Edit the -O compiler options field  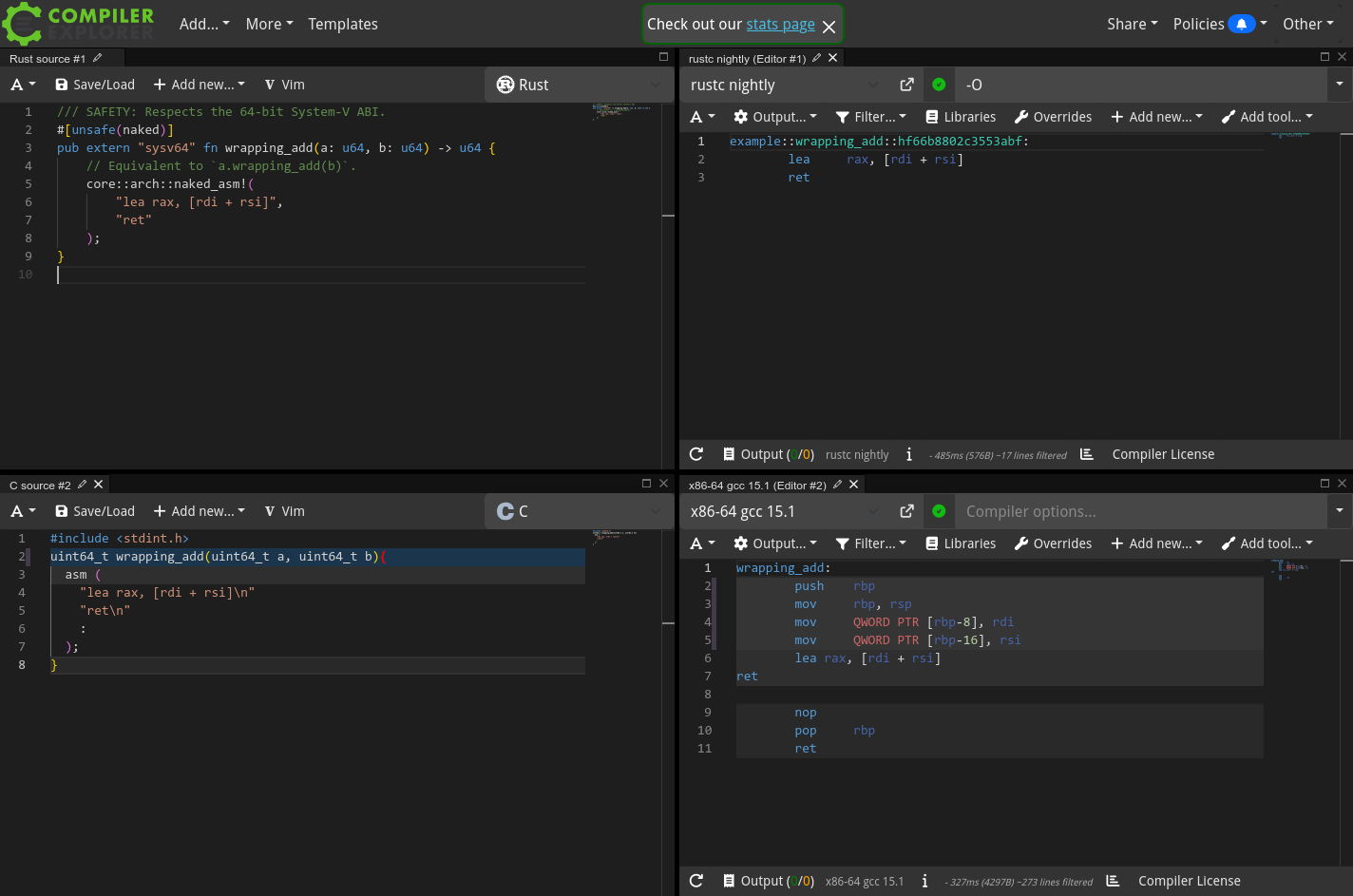tap(1140, 85)
